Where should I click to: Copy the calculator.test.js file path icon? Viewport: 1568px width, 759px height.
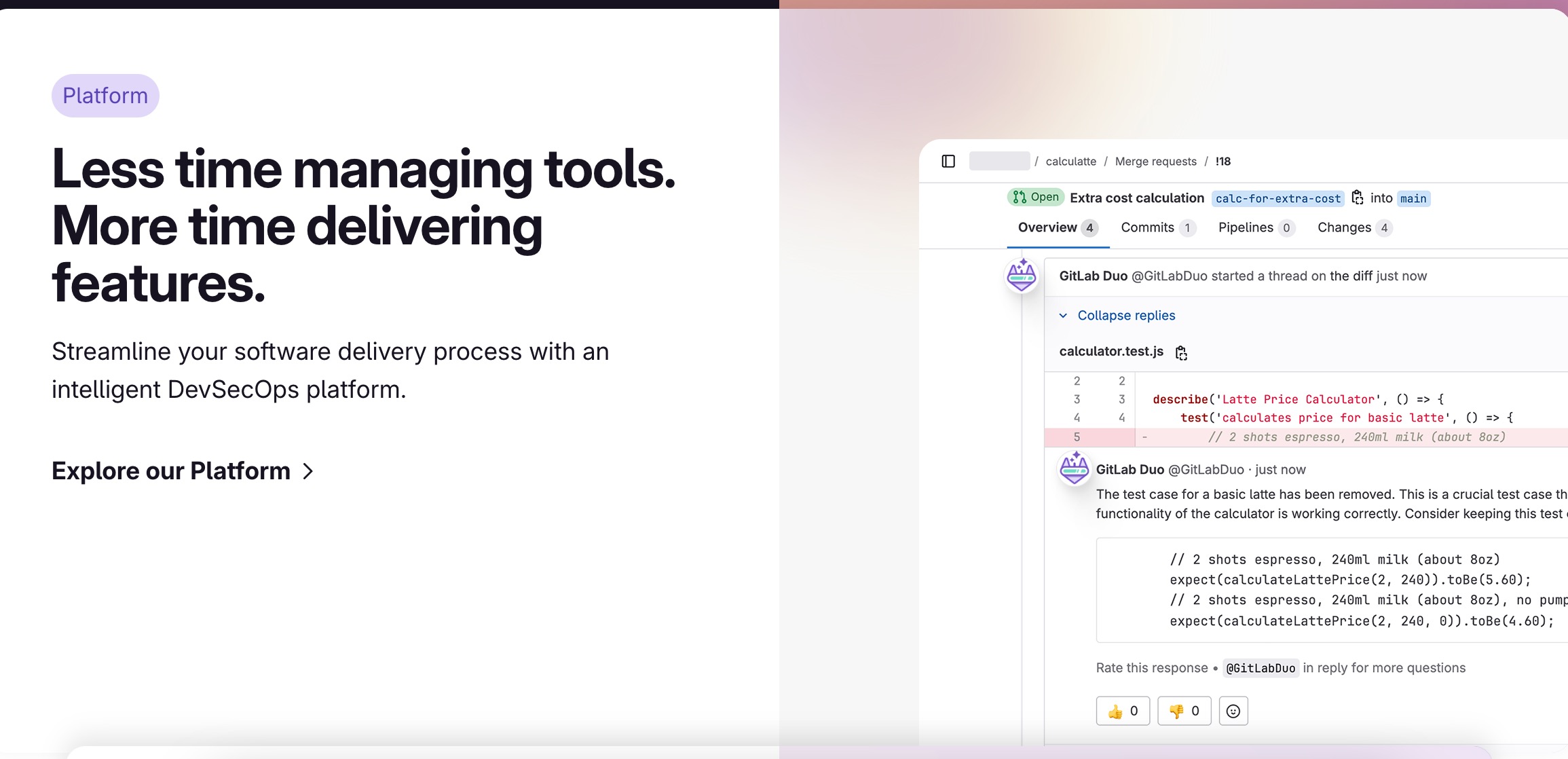click(1181, 352)
